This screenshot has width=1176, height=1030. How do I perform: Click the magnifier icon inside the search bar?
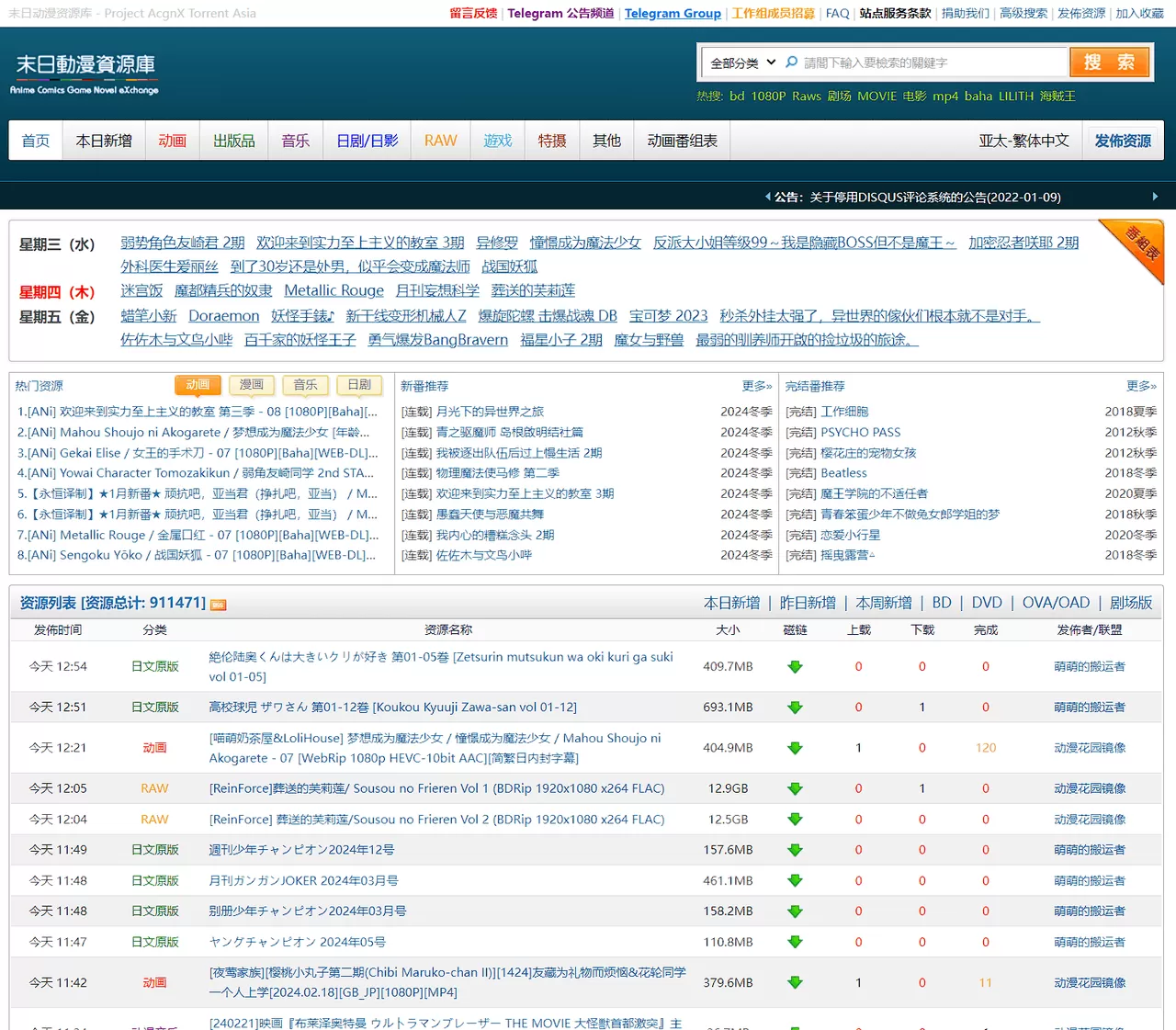click(791, 62)
